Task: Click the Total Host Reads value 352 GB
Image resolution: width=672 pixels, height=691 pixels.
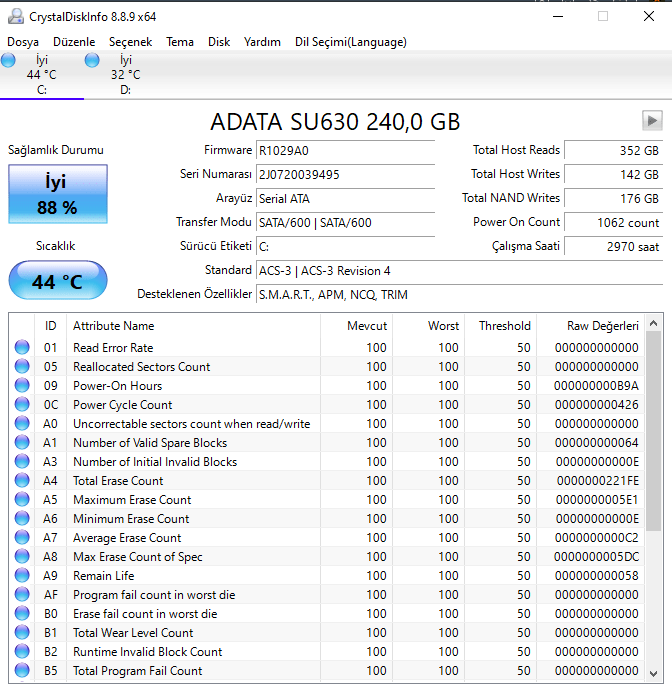Action: pos(613,151)
